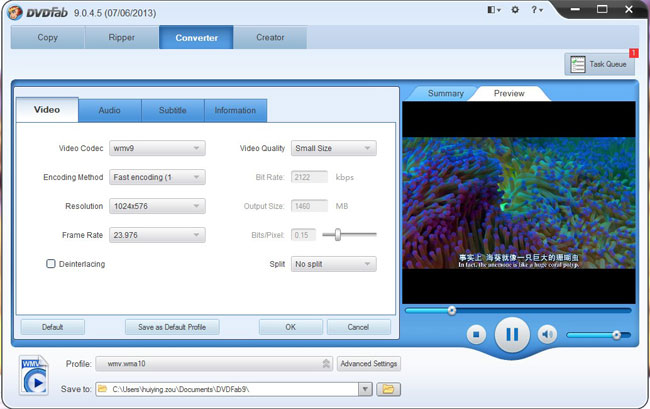Viewport: 650px width, 409px height.
Task: Click the WMV profile format icon
Action: point(34,375)
